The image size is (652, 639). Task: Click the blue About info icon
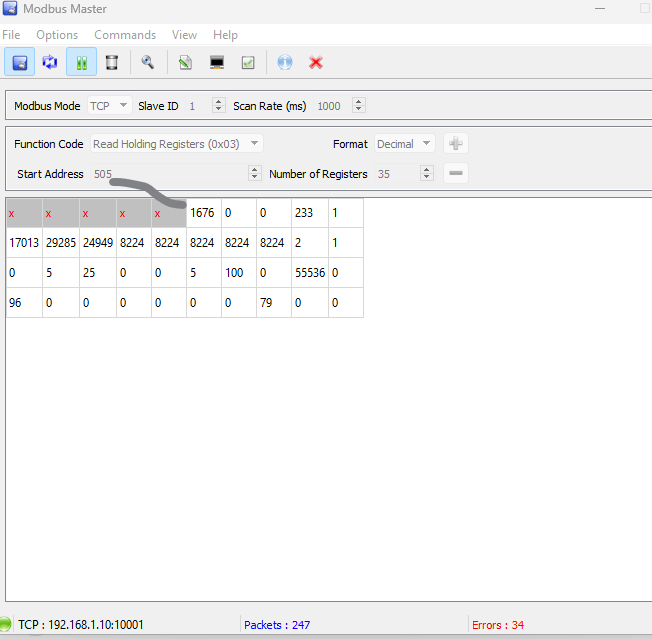(x=285, y=62)
